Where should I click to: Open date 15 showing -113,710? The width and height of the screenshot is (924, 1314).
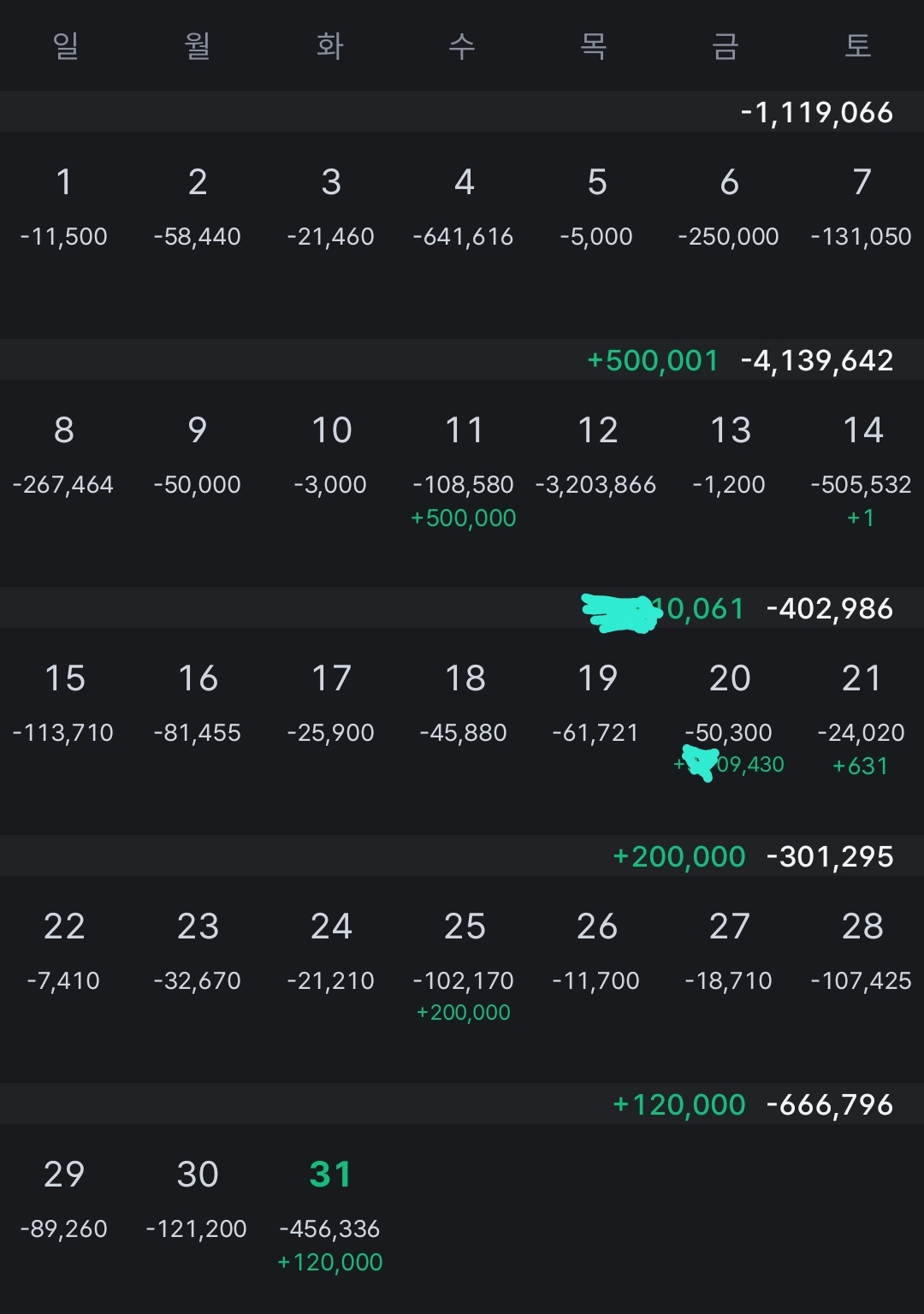point(64,678)
